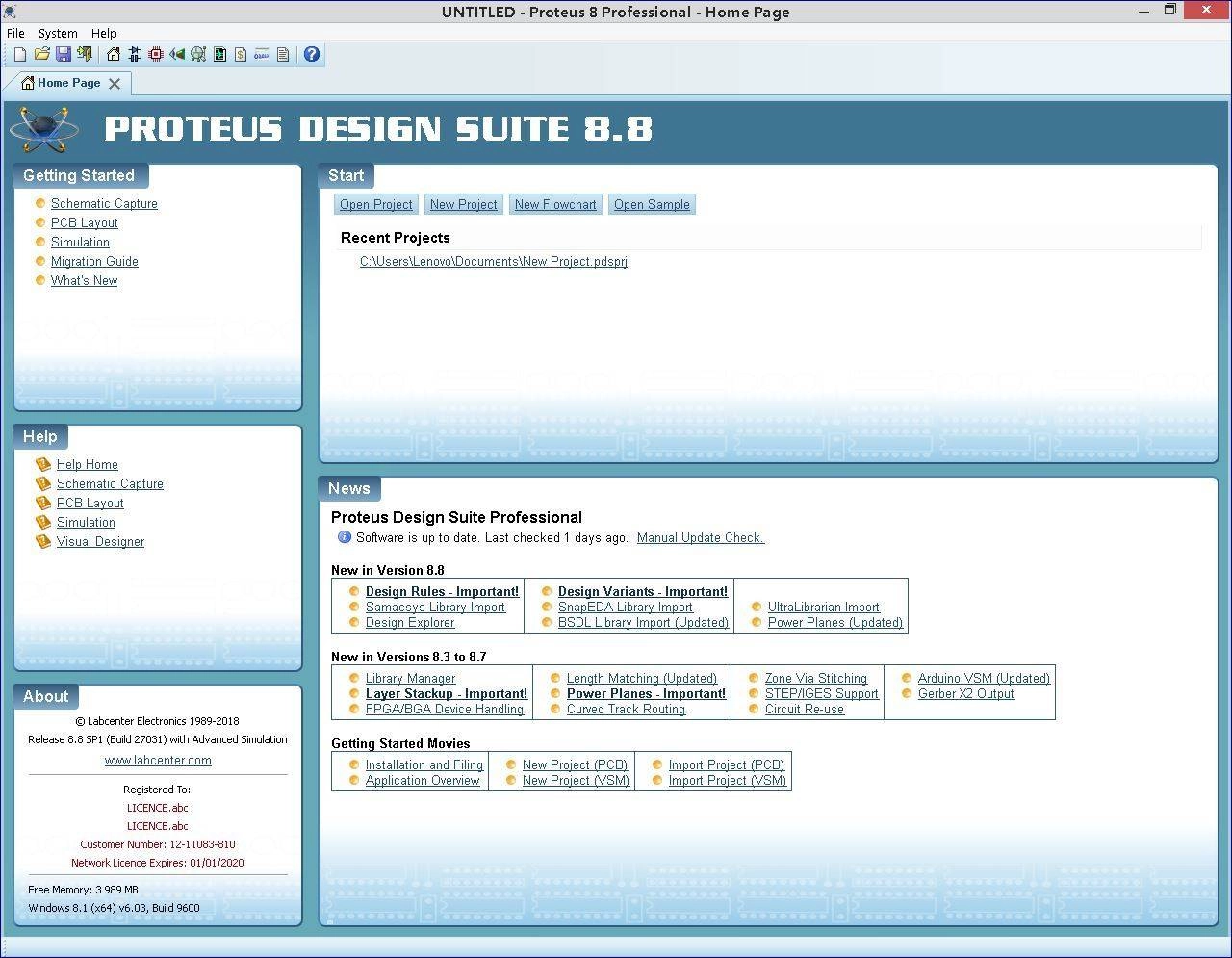
Task: Open the Visual Designer help link
Action: coord(100,541)
